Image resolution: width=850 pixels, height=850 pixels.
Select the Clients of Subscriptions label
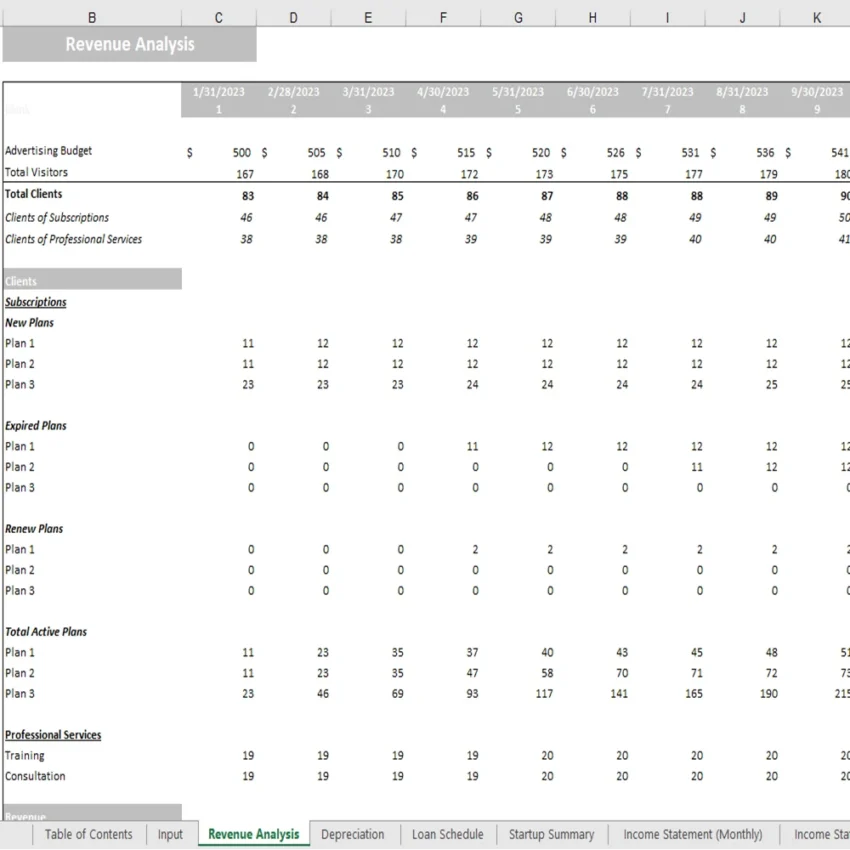click(60, 217)
